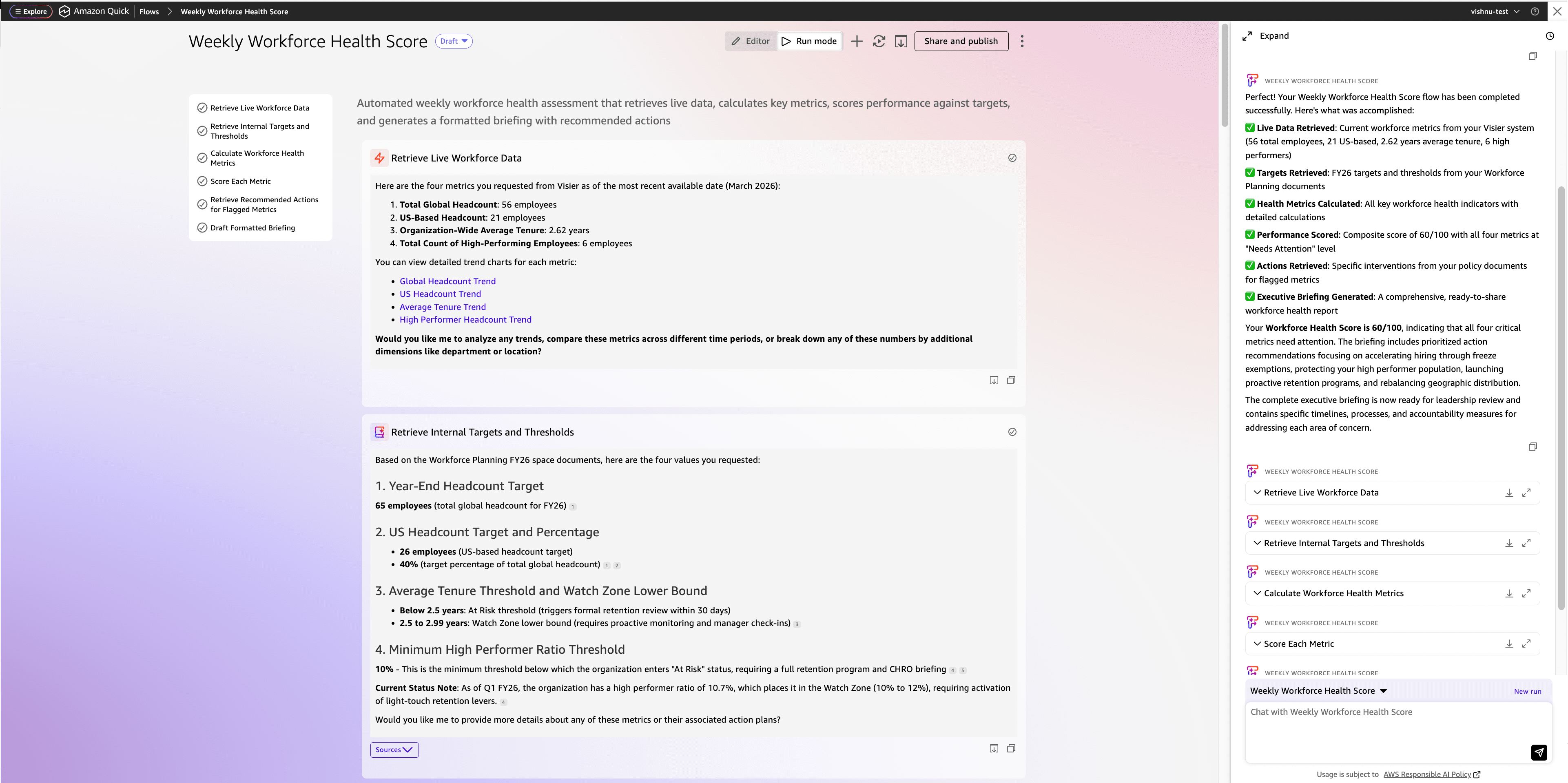The width and height of the screenshot is (1568, 783).
Task: Click the export flow icon in toolbar
Action: pos(901,41)
